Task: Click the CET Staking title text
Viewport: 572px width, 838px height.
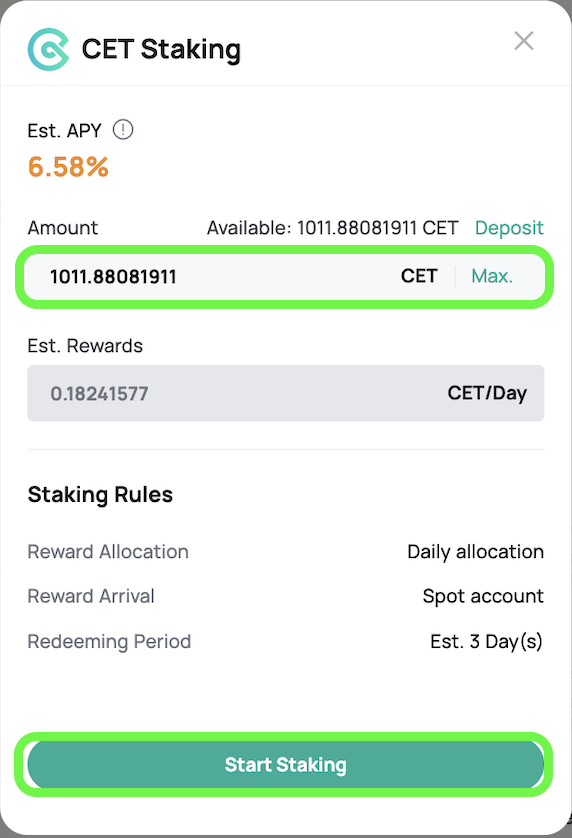Action: [161, 50]
